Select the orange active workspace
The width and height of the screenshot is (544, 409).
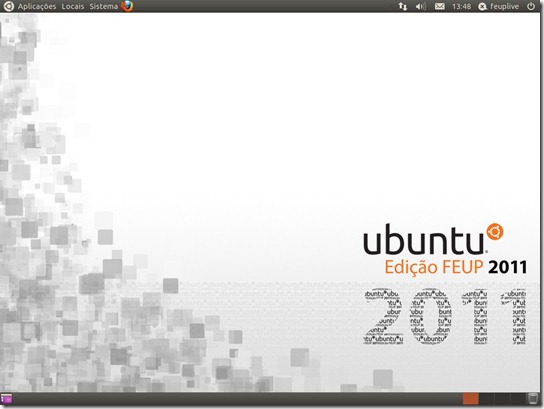coord(470,399)
